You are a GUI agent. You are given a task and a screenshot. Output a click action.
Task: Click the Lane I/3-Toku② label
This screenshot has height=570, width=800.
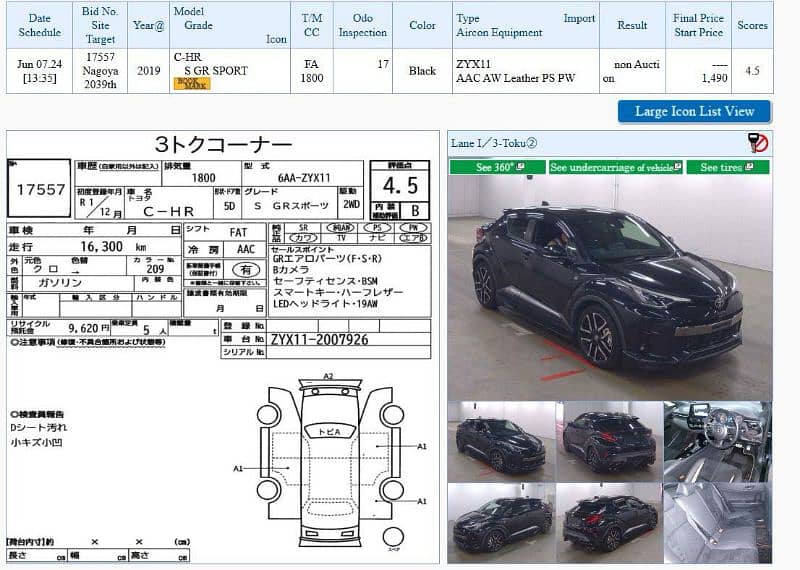493,143
